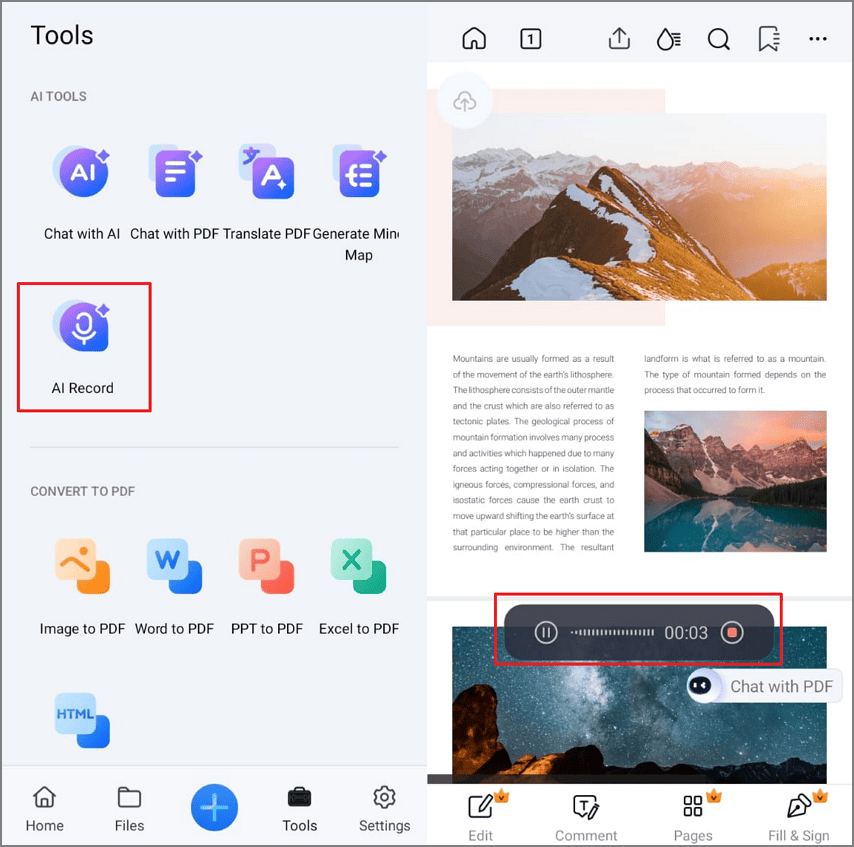The width and height of the screenshot is (854, 847).
Task: Tap the share/export icon
Action: [619, 39]
